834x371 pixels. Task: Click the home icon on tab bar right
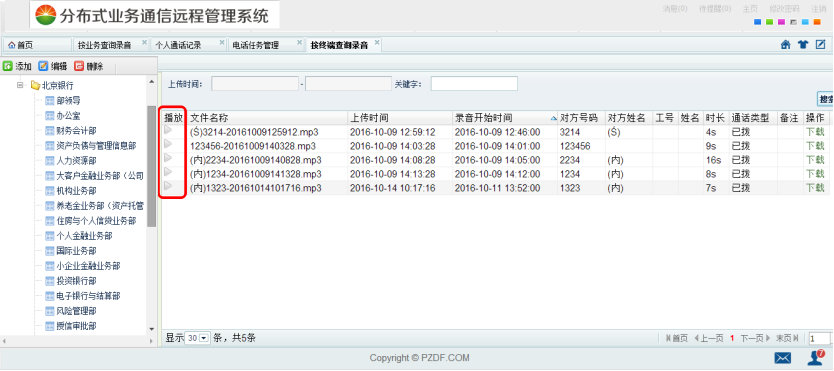pos(786,45)
